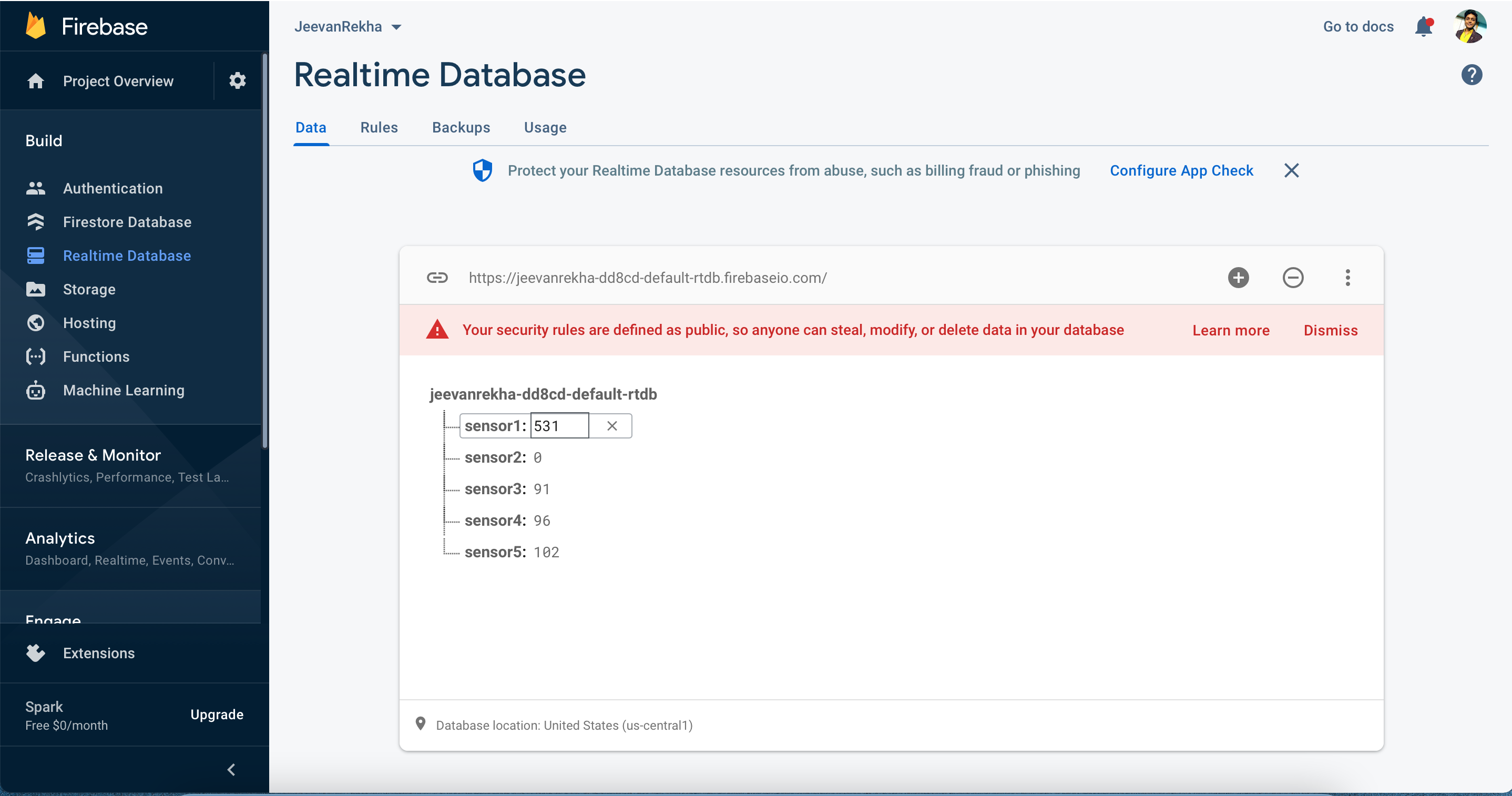1512x796 pixels.
Task: Click the sensor1 value input field
Action: click(x=559, y=426)
